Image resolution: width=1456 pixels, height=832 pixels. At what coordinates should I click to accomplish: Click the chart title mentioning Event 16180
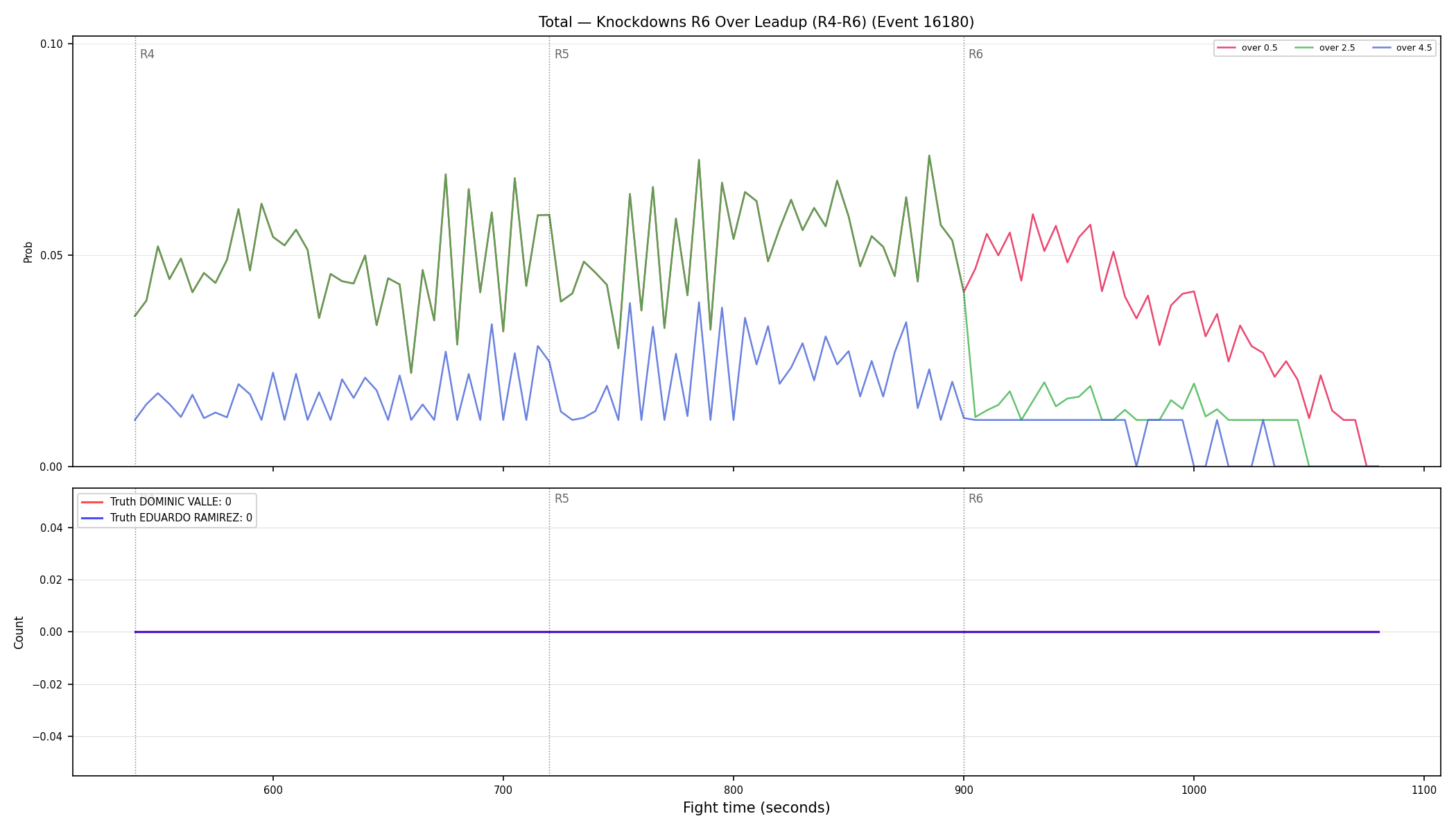[x=756, y=22]
